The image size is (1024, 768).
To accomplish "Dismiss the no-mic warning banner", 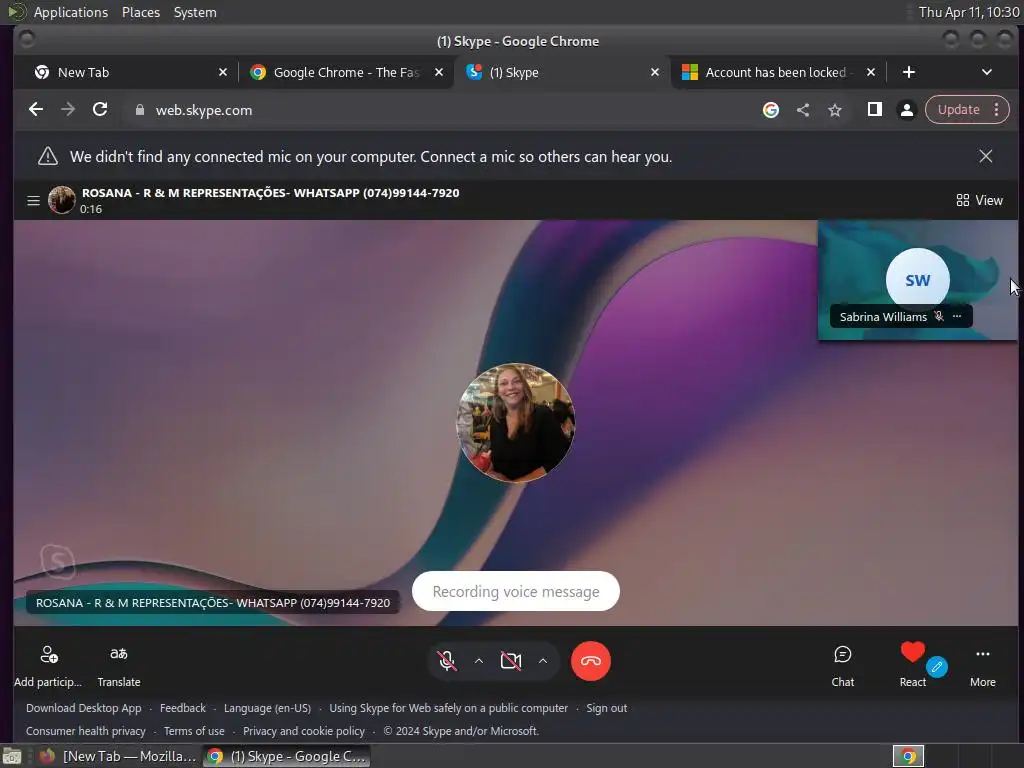I will coord(985,156).
